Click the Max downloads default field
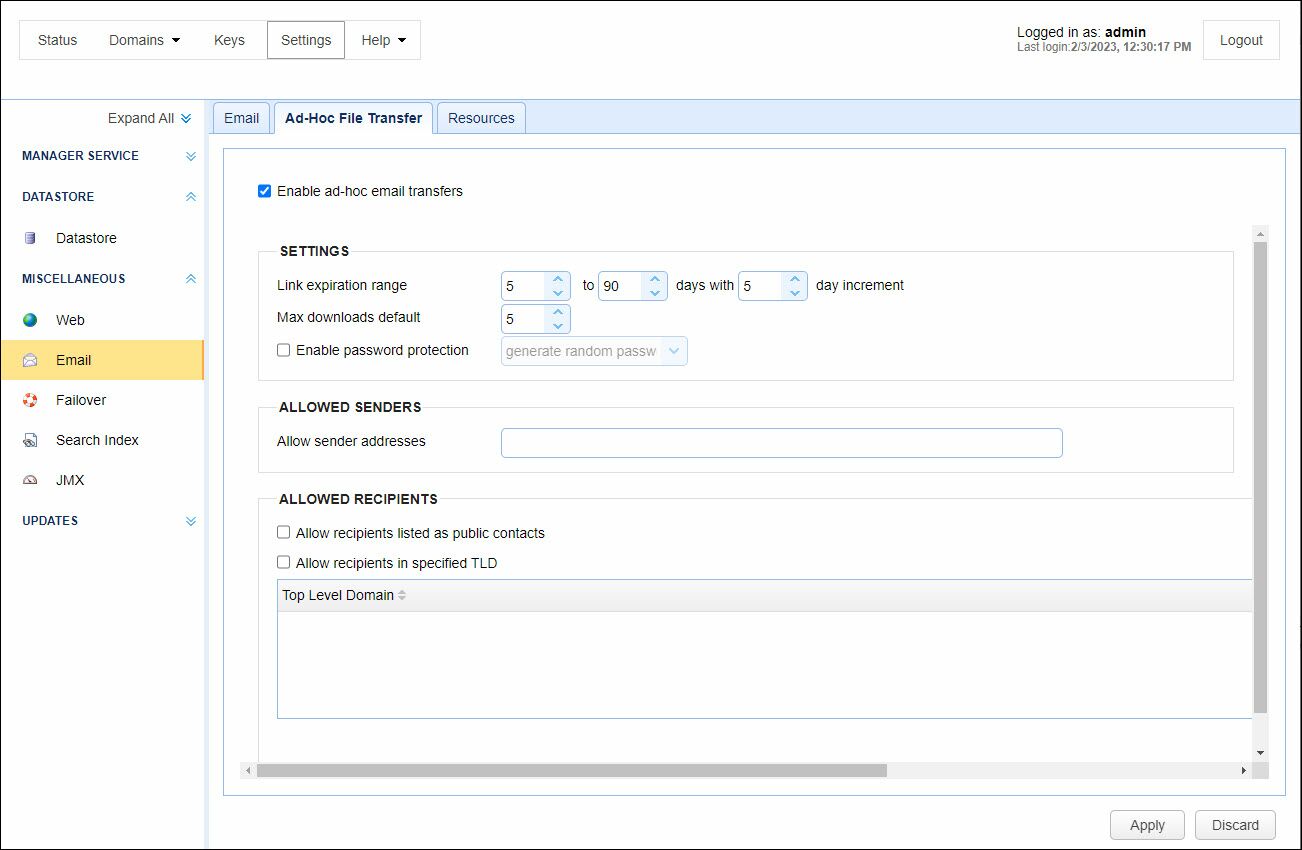Screen dimensions: 1302x850 coord(523,319)
